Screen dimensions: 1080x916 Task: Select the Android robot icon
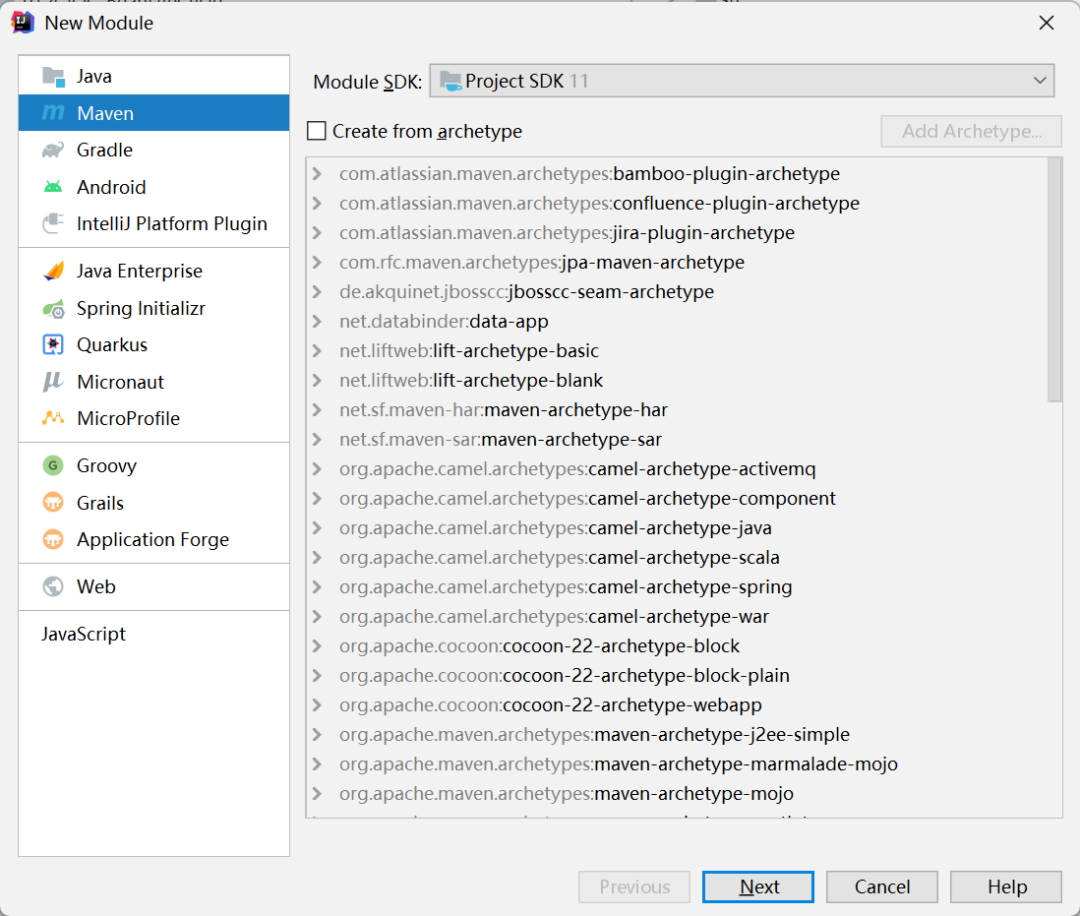(x=53, y=187)
